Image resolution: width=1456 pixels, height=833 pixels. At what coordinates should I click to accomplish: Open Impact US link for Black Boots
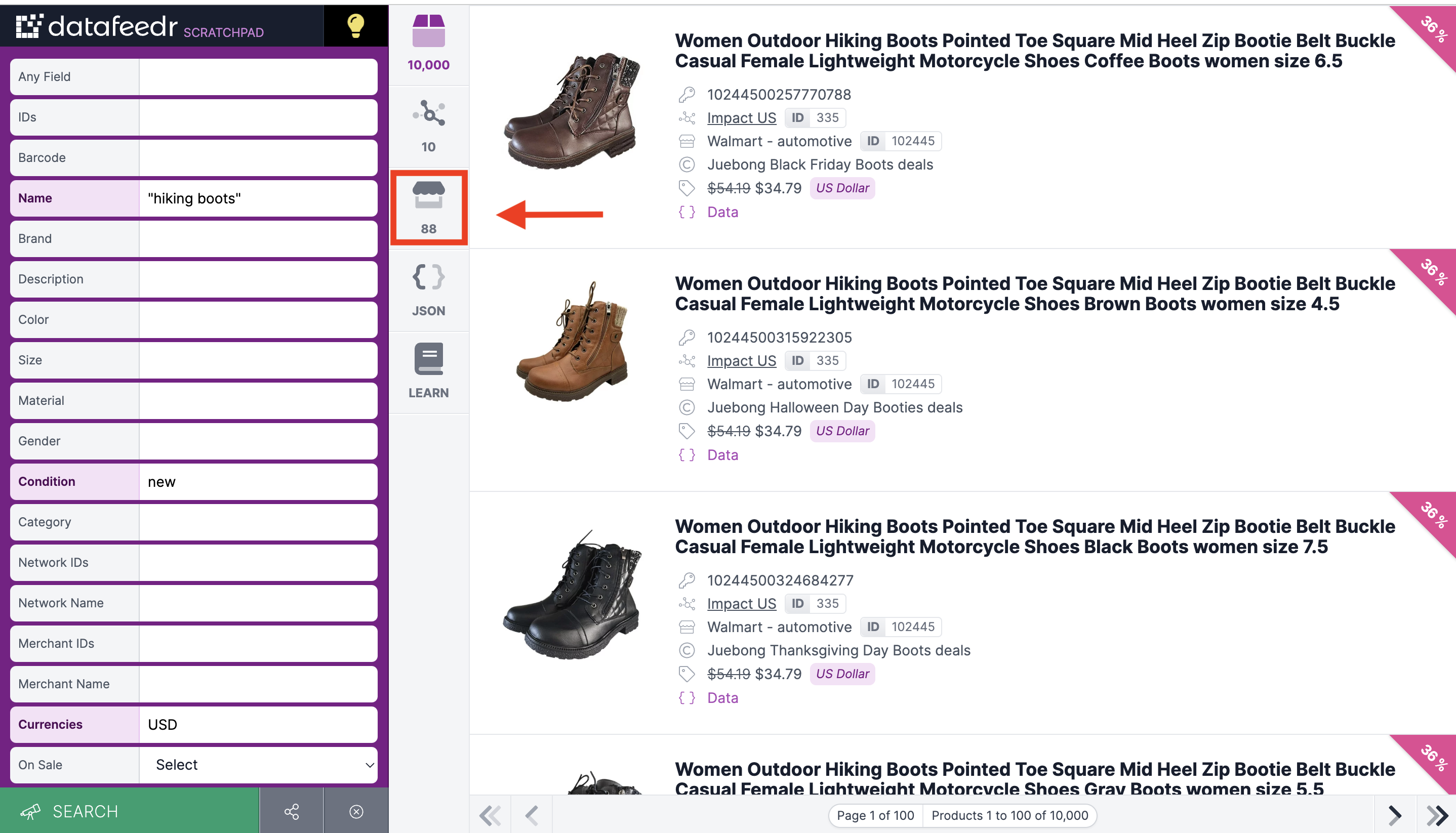click(x=741, y=604)
